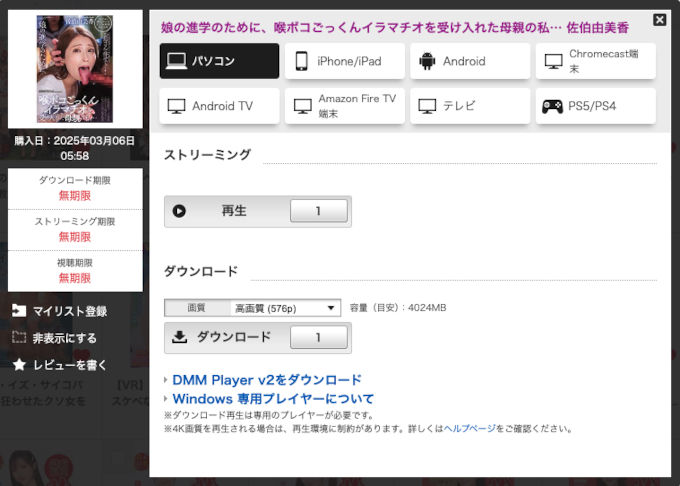Click the dashed-square icon beside 非表示にする
The image size is (680, 486).
tap(19, 338)
